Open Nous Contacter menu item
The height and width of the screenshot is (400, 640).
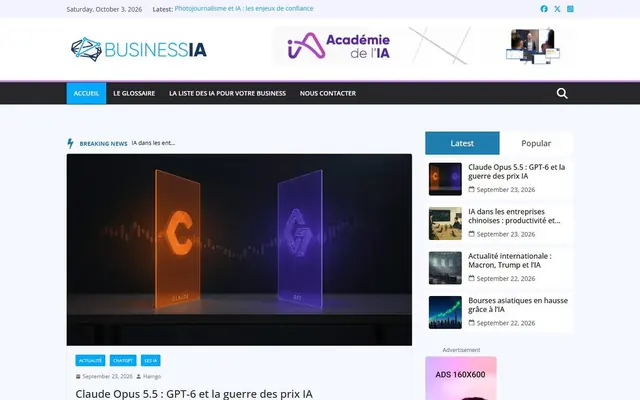tap(328, 93)
